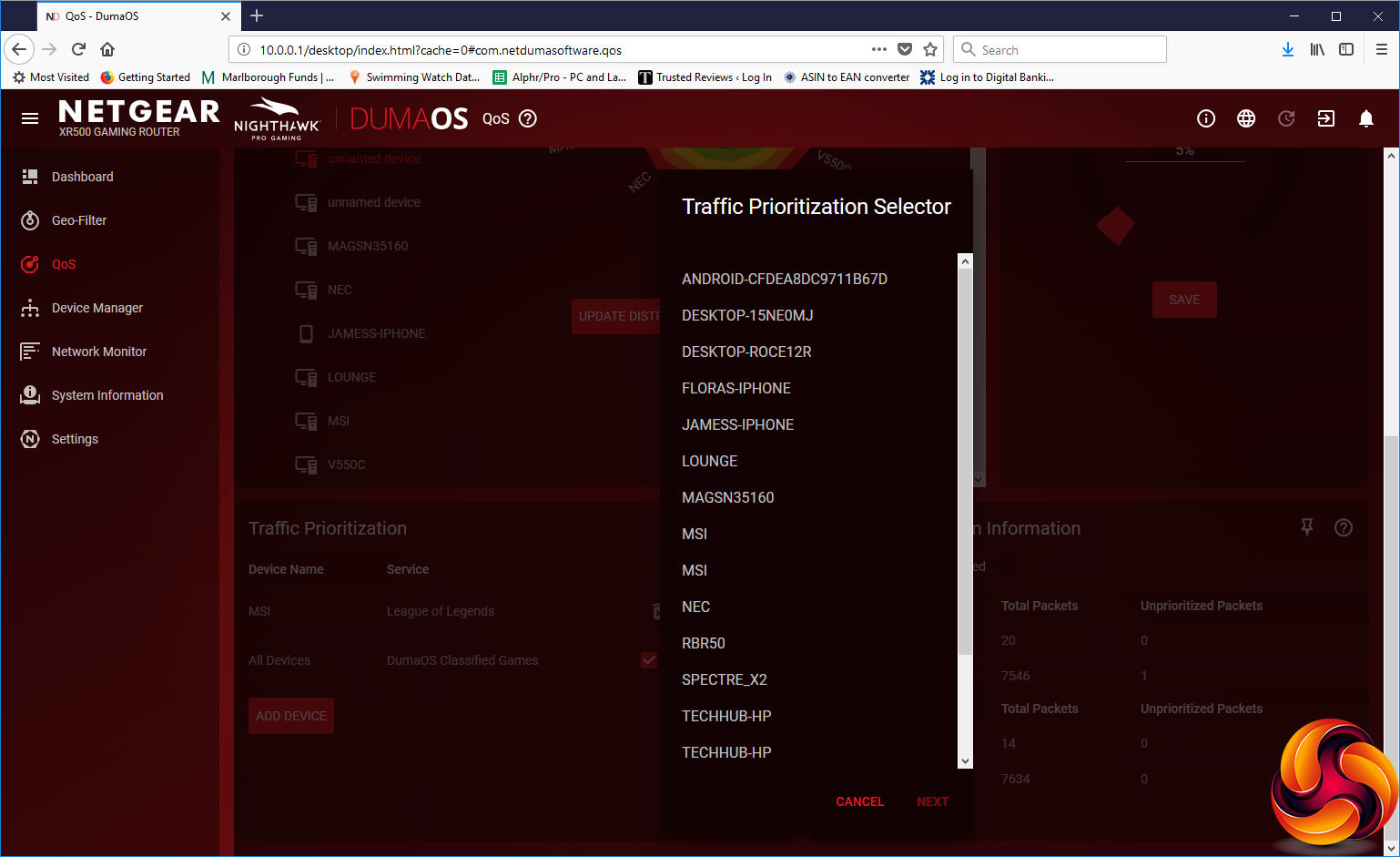This screenshot has height=857, width=1400.
Task: Click the selector list scroll-down arrow
Action: pyautogui.click(x=966, y=761)
